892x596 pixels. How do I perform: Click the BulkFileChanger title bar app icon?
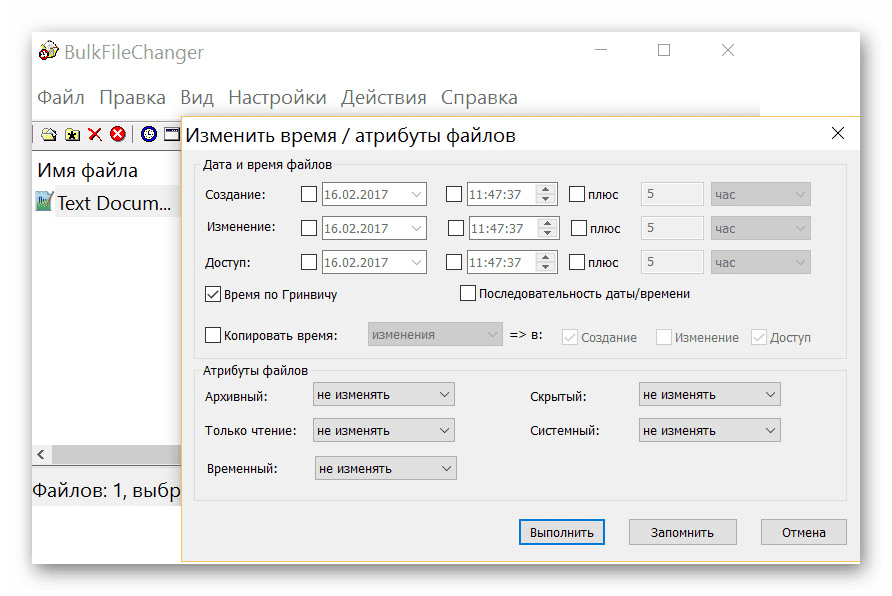click(x=48, y=51)
